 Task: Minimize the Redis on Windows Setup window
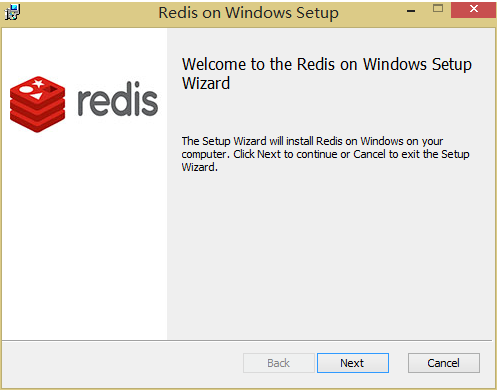(x=411, y=11)
